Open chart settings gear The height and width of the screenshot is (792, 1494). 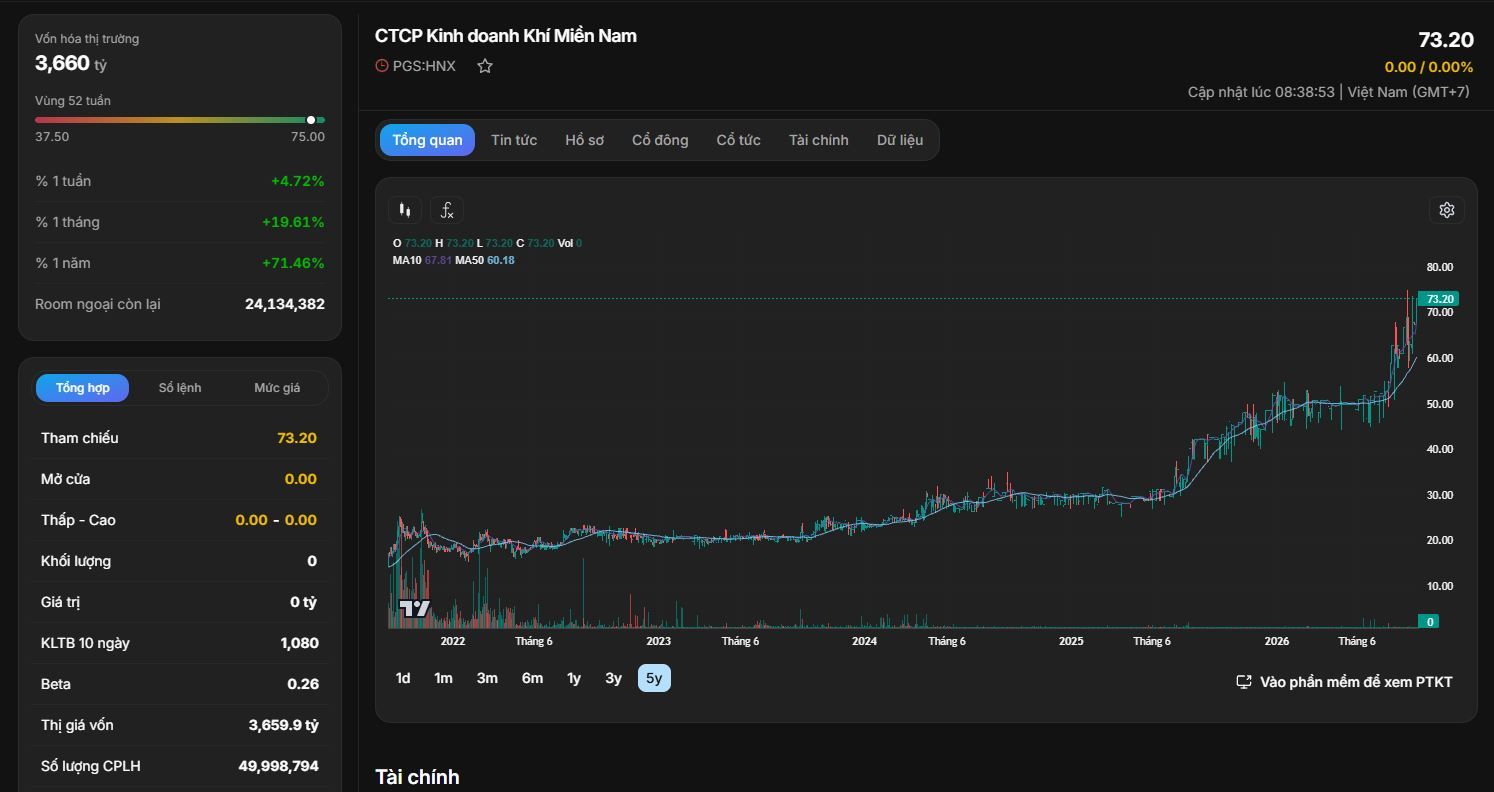pos(1446,210)
